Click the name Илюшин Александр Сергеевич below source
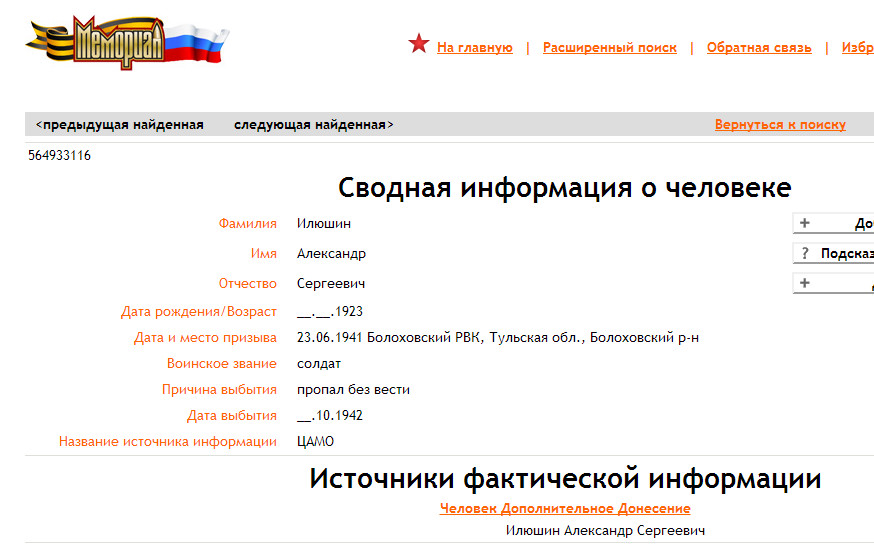This screenshot has height=550, width=874. pos(605,531)
